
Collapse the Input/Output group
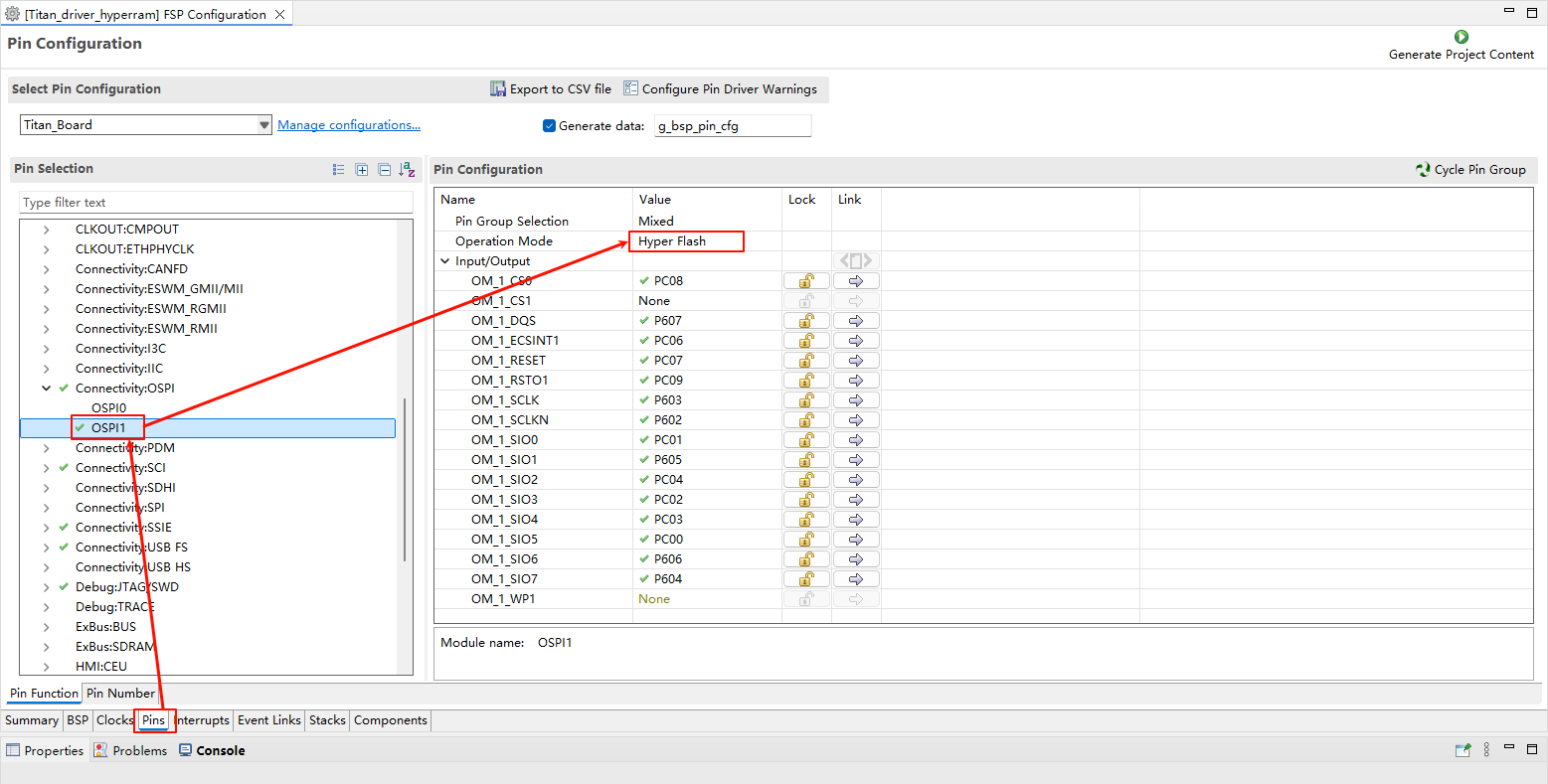coord(445,261)
